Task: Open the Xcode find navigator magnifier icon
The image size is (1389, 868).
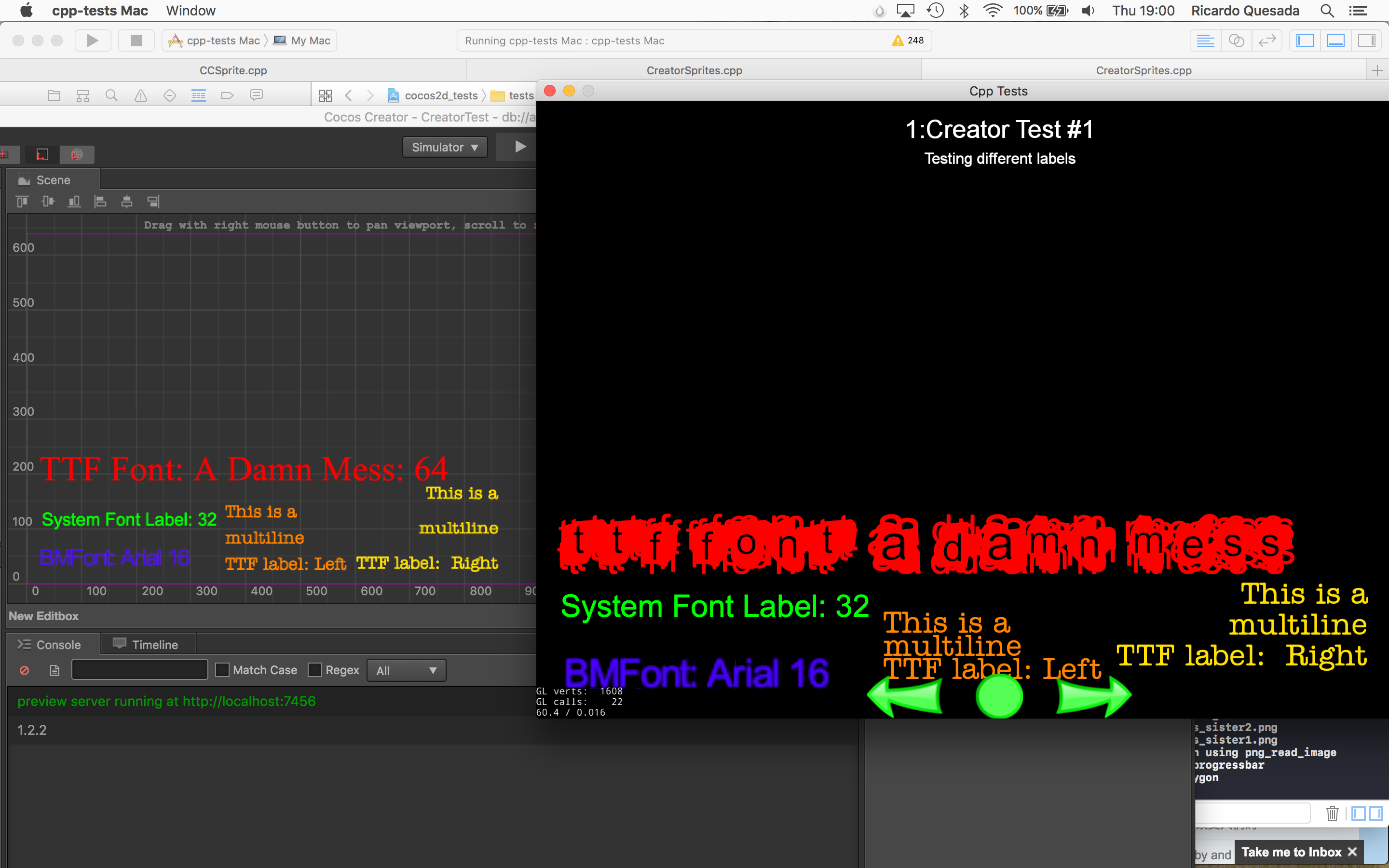Action: (x=112, y=95)
